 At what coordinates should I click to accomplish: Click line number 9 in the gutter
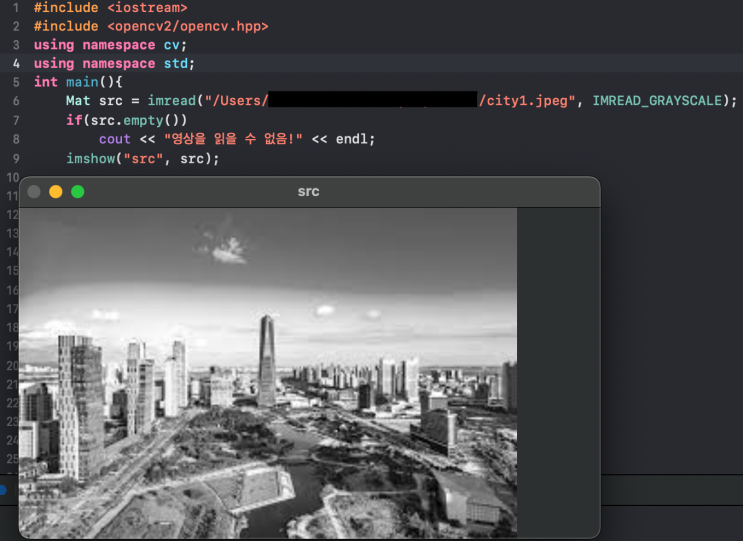coord(16,159)
